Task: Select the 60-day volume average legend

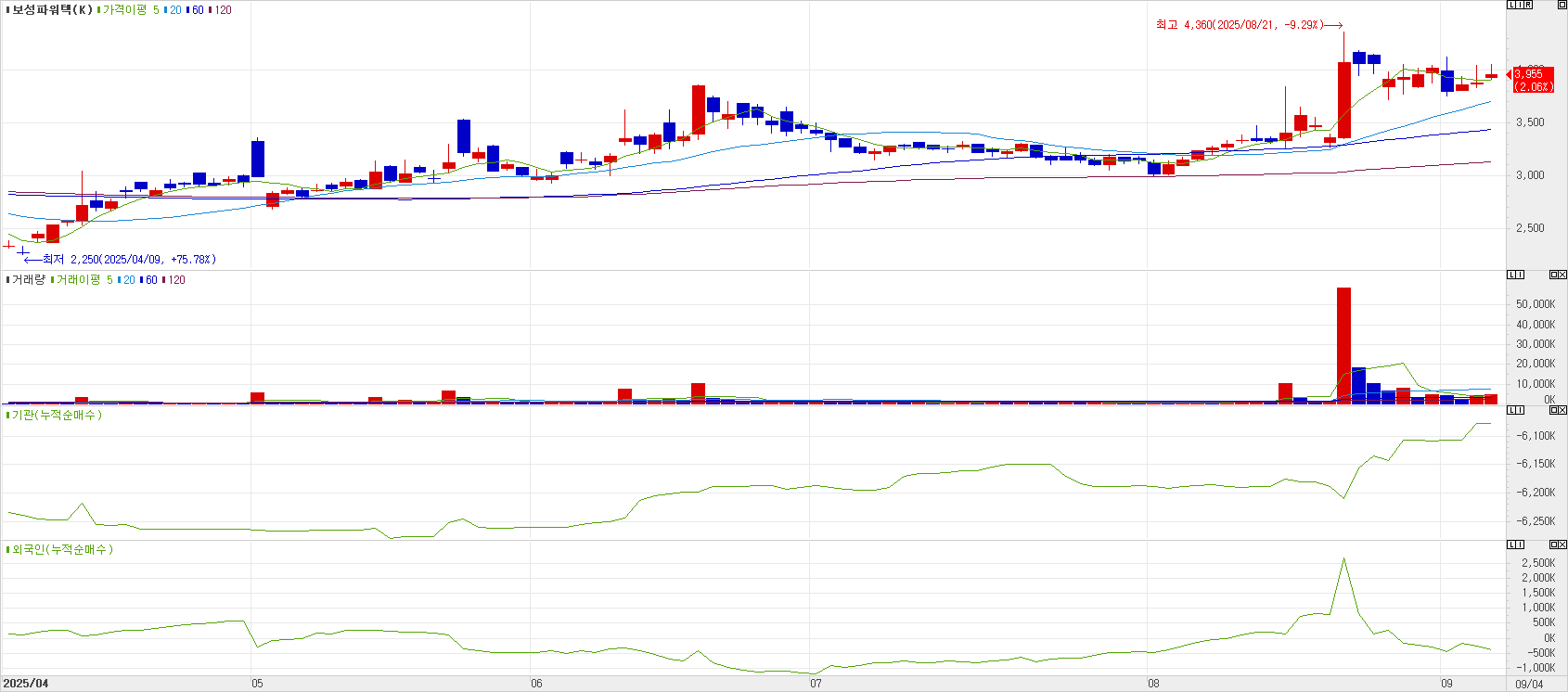Action: [150, 279]
